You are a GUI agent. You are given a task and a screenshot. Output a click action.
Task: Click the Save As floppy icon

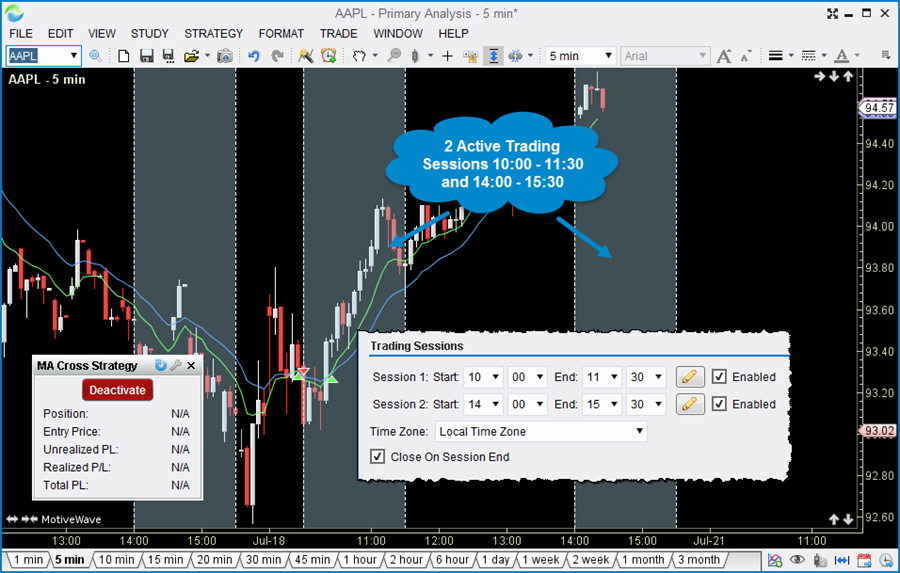coord(168,56)
